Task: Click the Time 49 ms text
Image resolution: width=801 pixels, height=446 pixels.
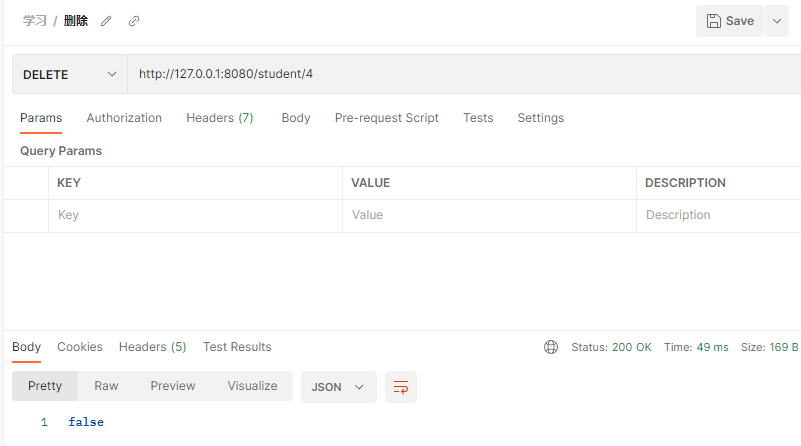Action: 696,347
